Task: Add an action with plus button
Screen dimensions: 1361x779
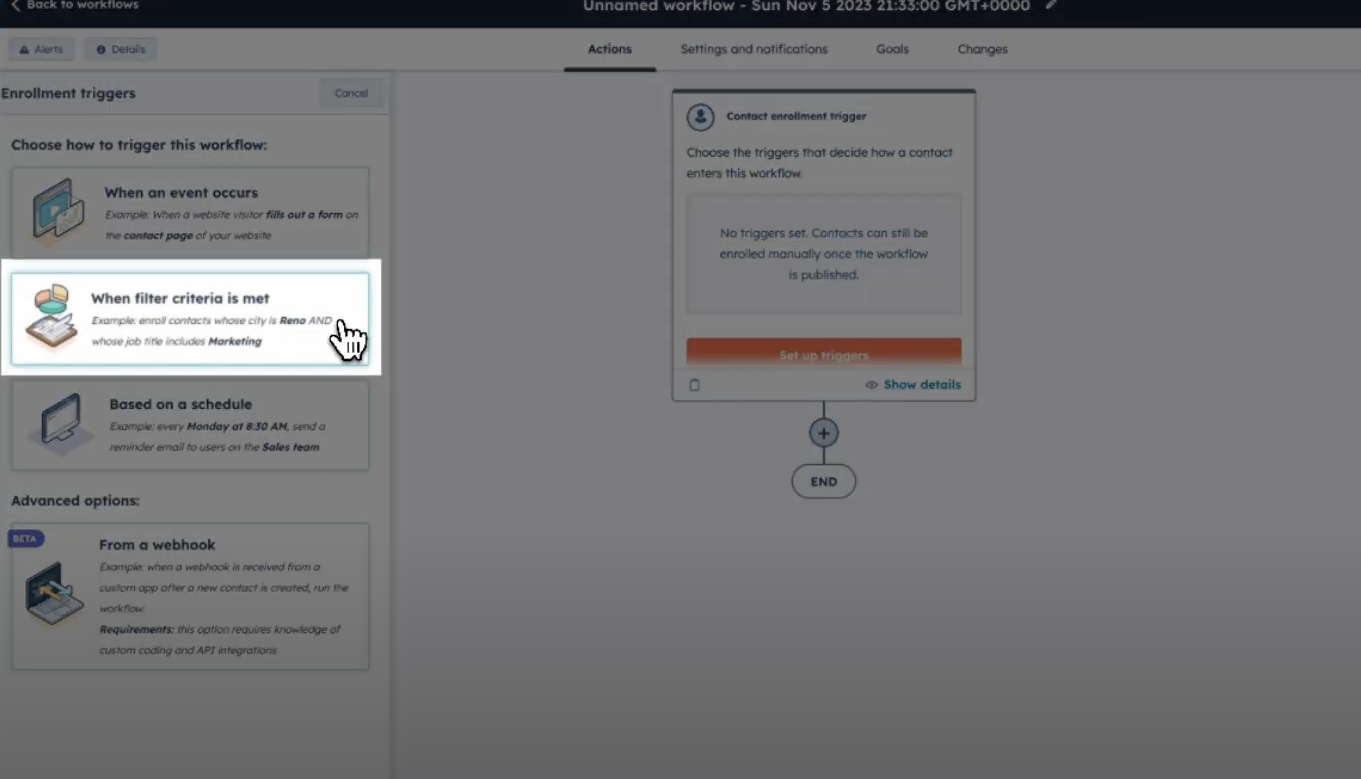Action: click(824, 433)
